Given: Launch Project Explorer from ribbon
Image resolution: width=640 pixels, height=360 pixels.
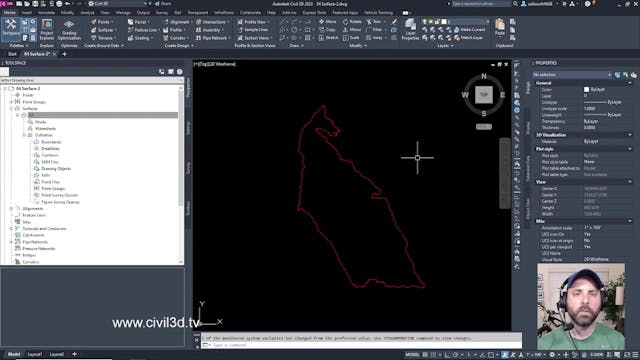Looking at the screenshot, I should coord(47,30).
